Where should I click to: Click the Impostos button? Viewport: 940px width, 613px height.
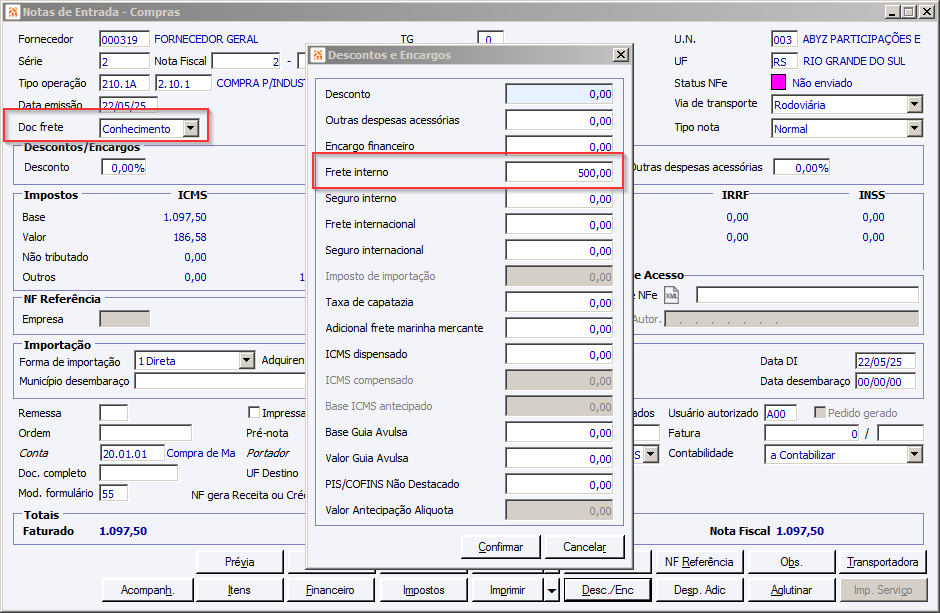[x=424, y=590]
